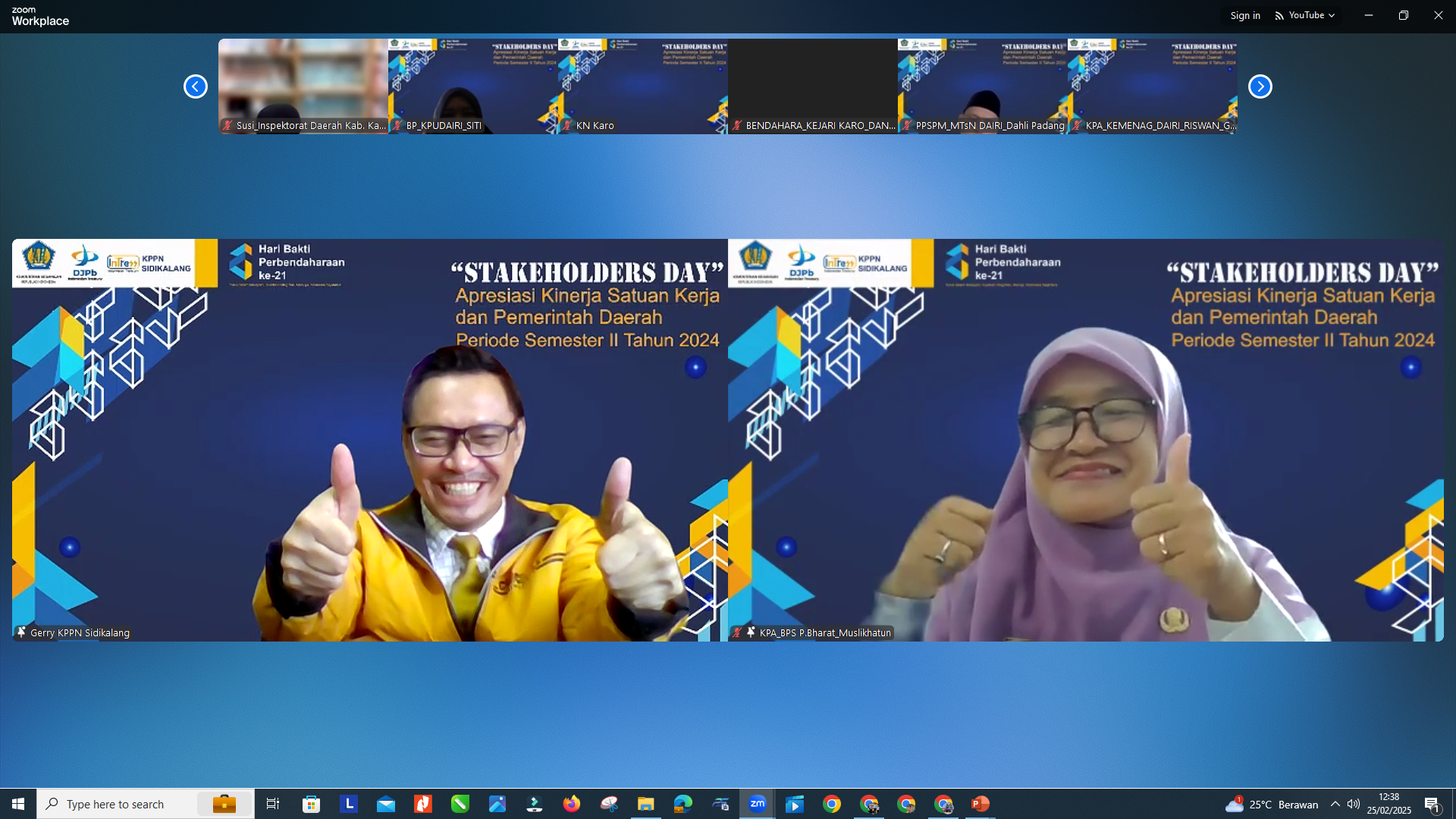
Task: Open Microsoft Edge from the taskbar
Action: 682,804
